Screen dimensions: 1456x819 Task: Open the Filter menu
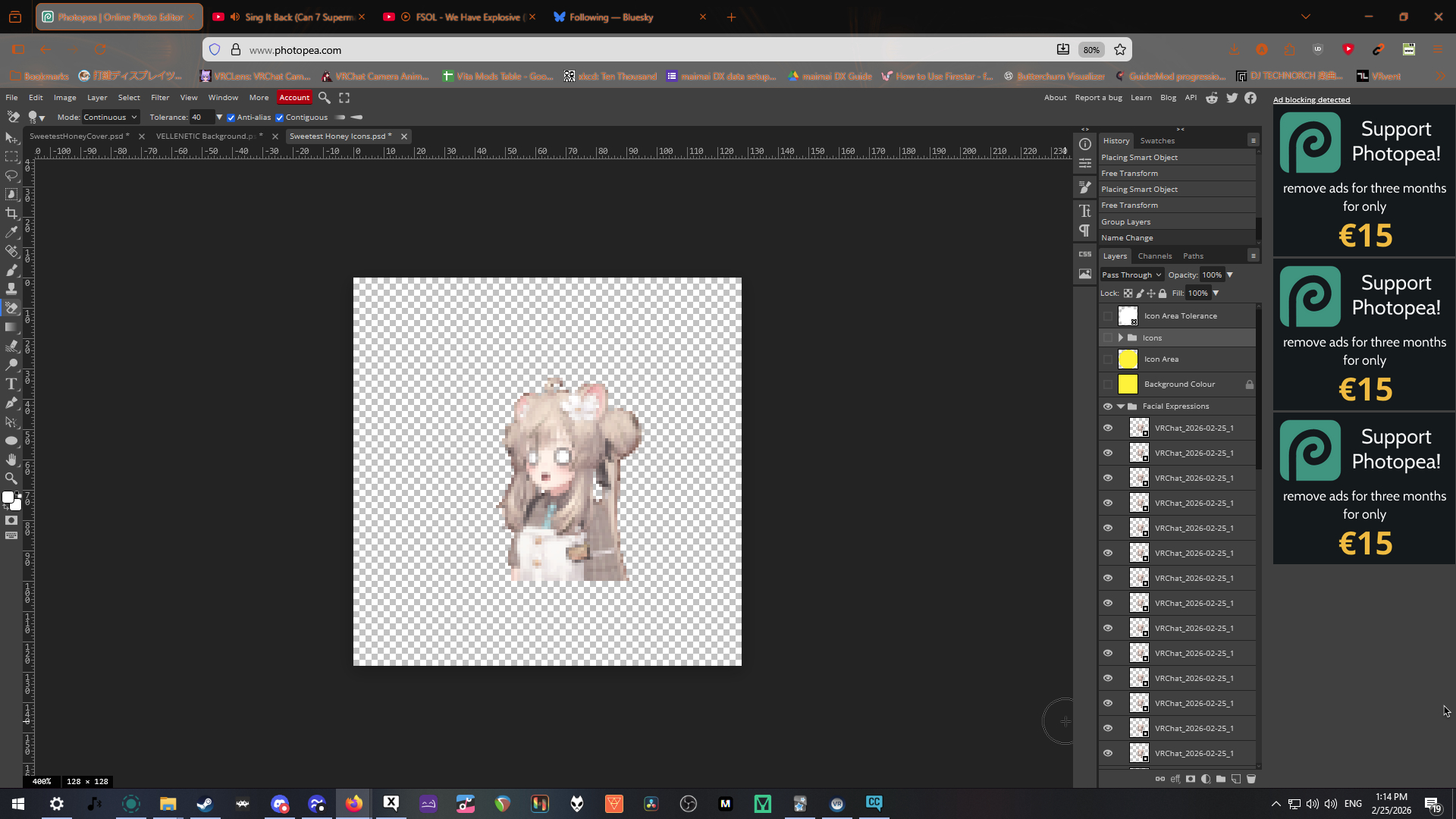(160, 98)
